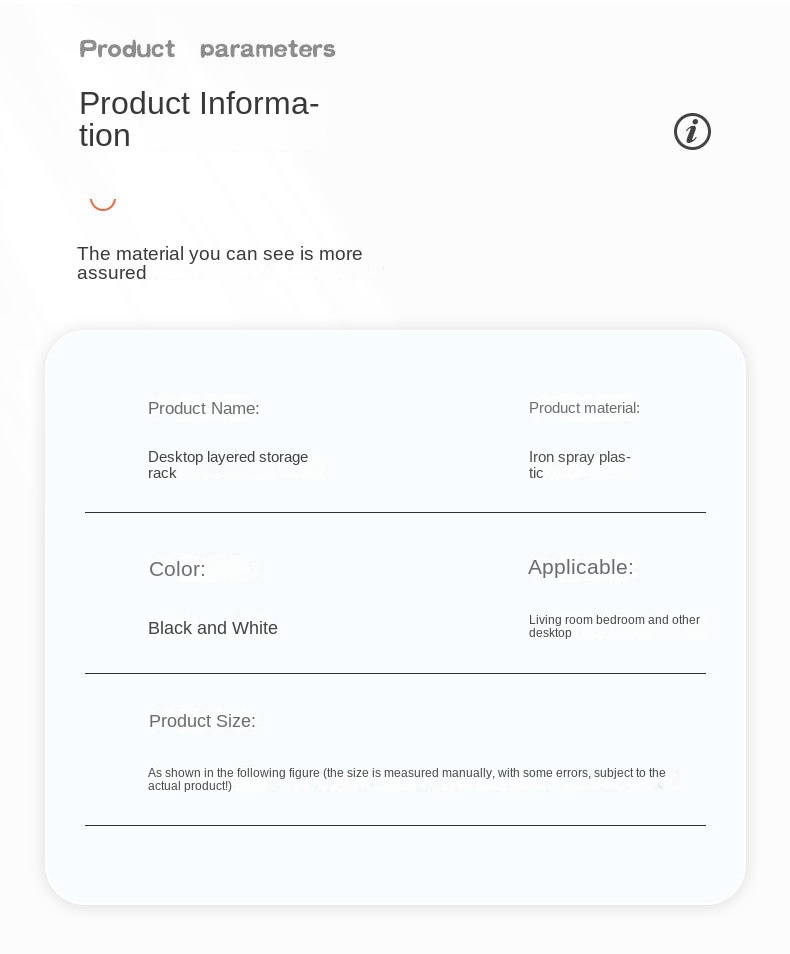Click 'The material you can see' tagline

pyautogui.click(x=220, y=263)
